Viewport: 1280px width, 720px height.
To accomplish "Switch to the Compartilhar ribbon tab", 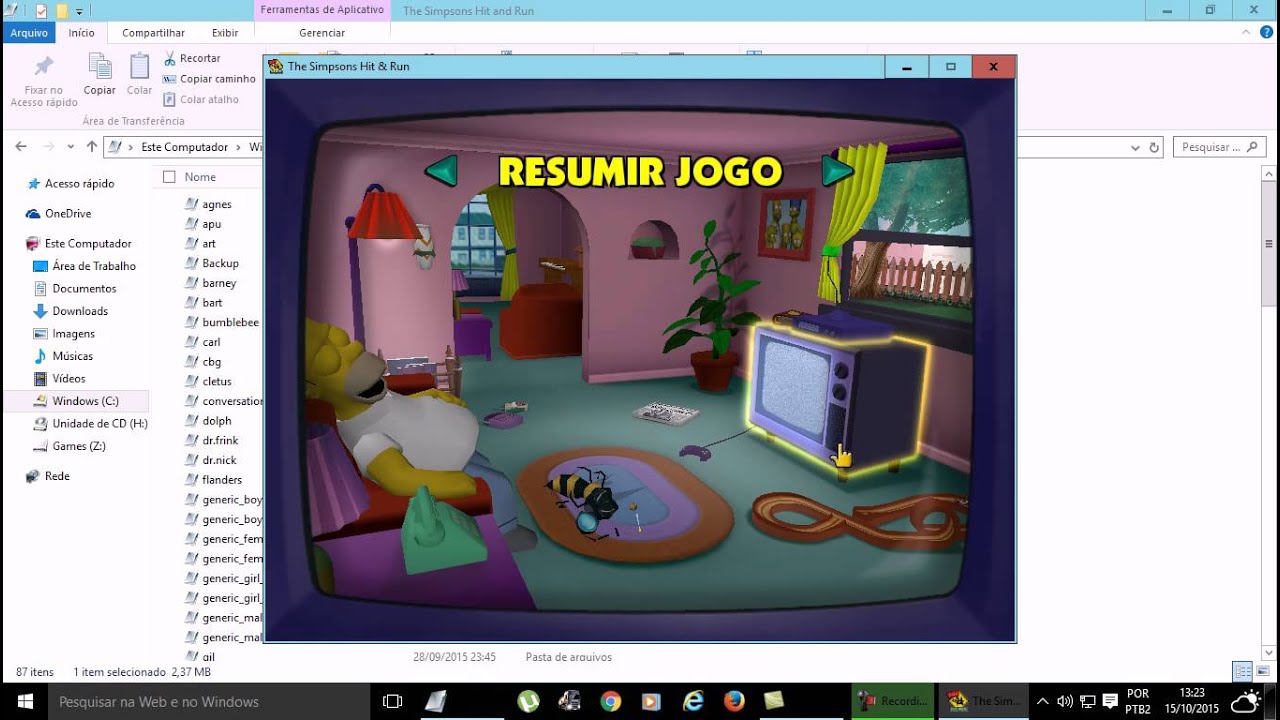I will (153, 33).
